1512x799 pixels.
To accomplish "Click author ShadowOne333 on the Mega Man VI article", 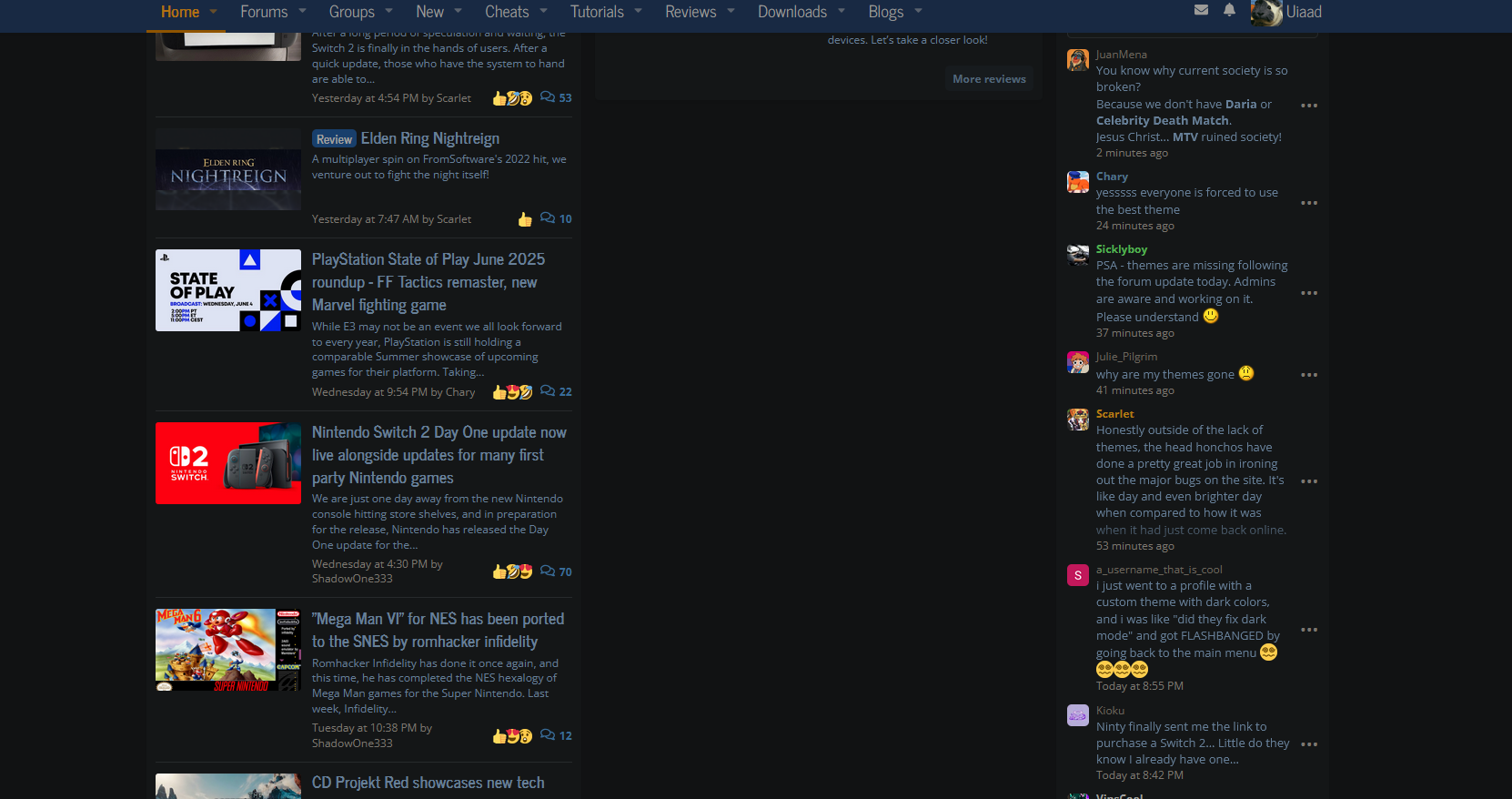I will tap(352, 743).
